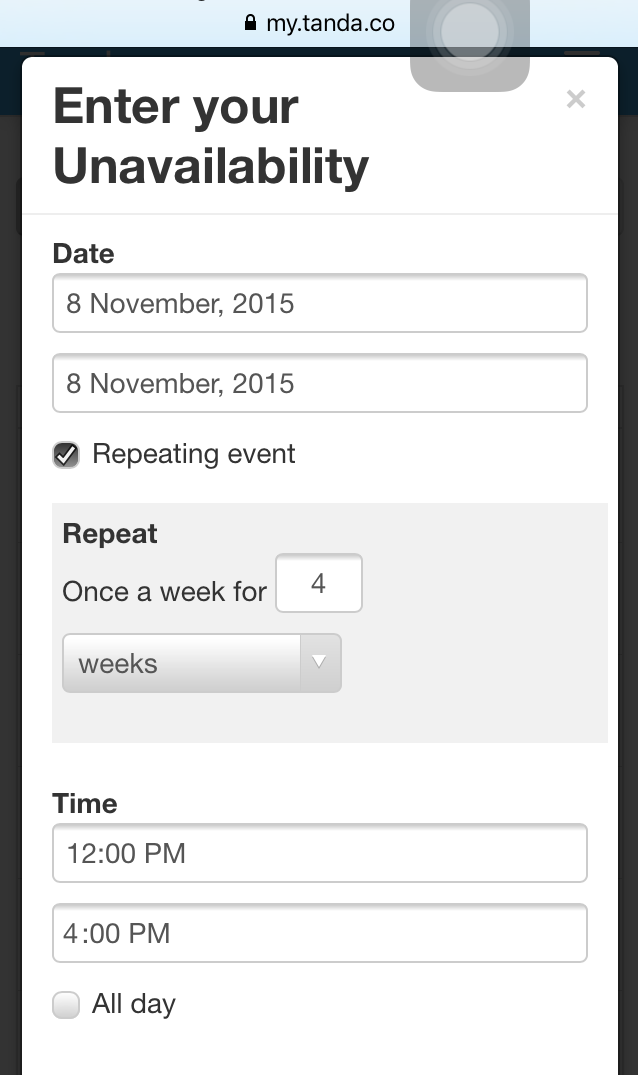The image size is (638, 1075).
Task: Tap the Time section label
Action: coord(85,804)
